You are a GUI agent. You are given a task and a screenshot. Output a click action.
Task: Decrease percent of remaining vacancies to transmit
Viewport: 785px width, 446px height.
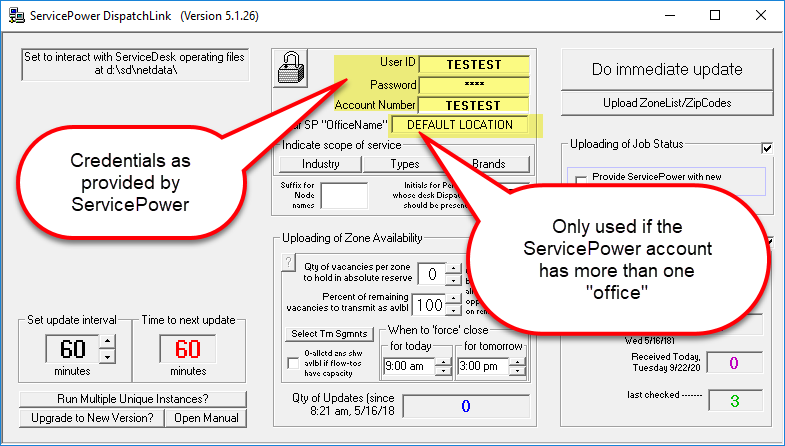coord(454,310)
